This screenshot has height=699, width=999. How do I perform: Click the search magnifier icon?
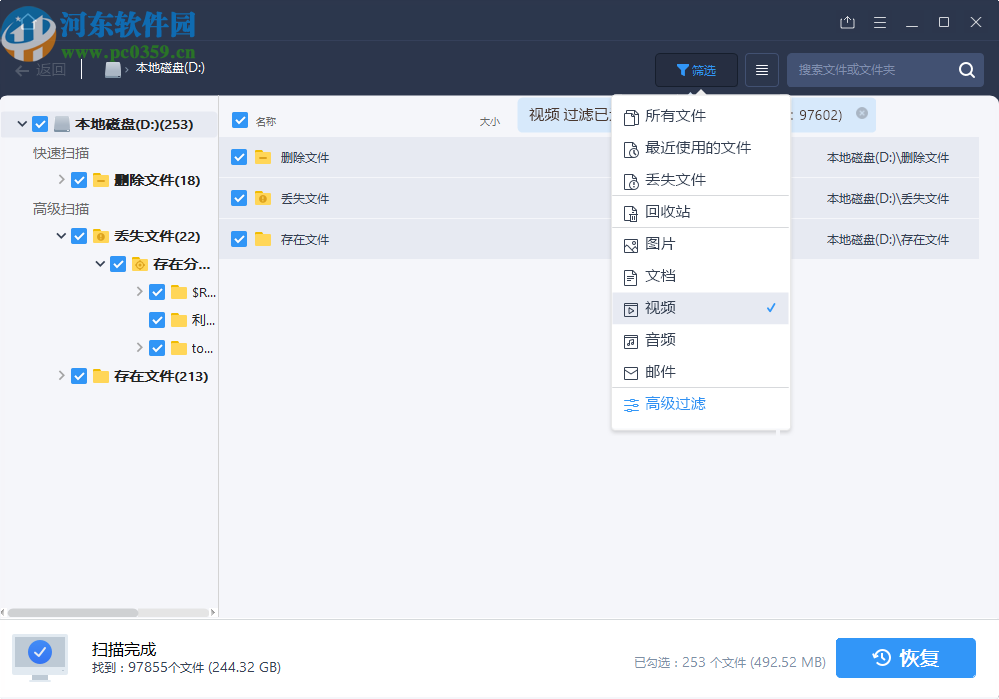tap(965, 69)
